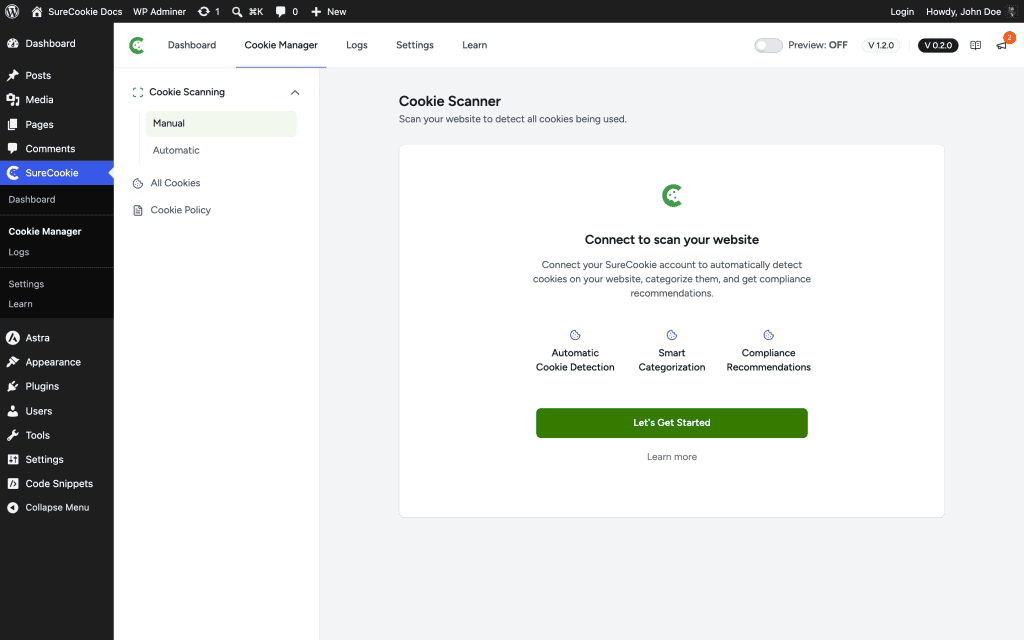Image resolution: width=1024 pixels, height=640 pixels.
Task: Click the plus New icon
Action: [x=316, y=11]
